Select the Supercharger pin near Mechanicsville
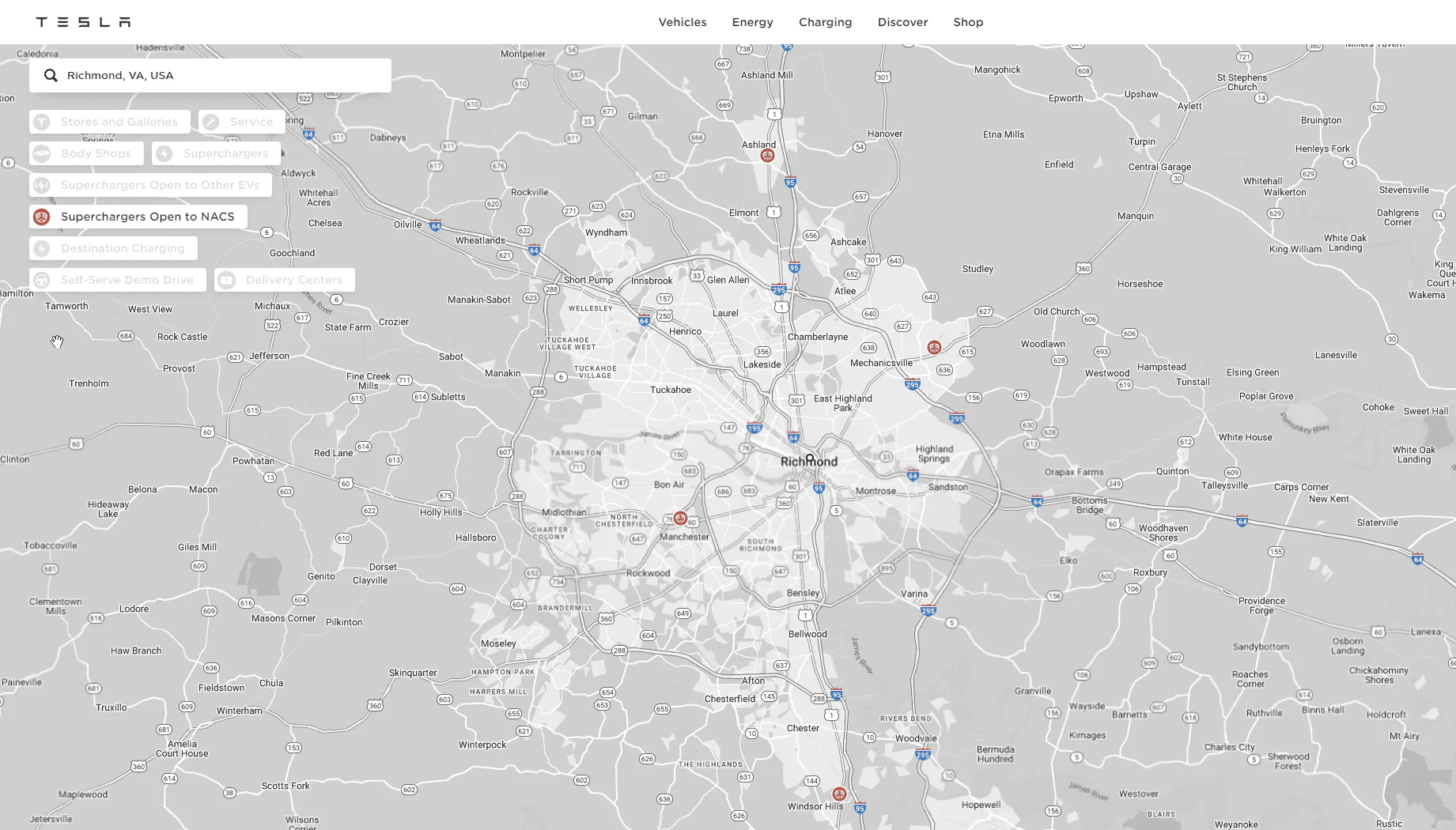 coord(934,347)
